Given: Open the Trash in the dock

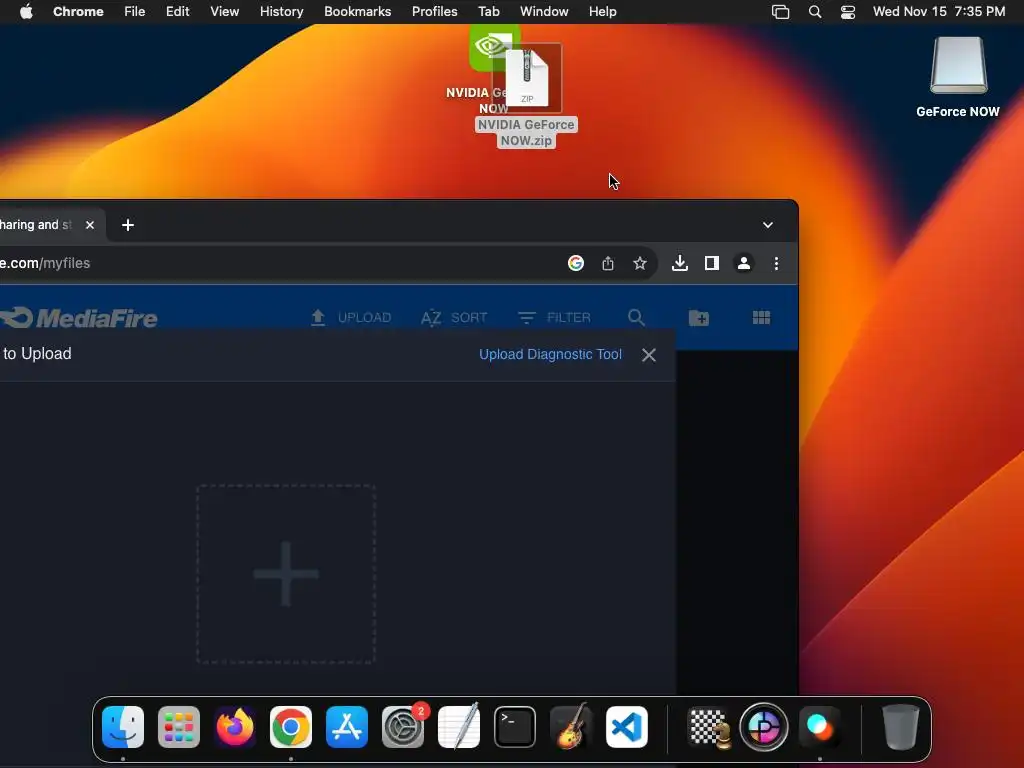Looking at the screenshot, I should [x=901, y=726].
